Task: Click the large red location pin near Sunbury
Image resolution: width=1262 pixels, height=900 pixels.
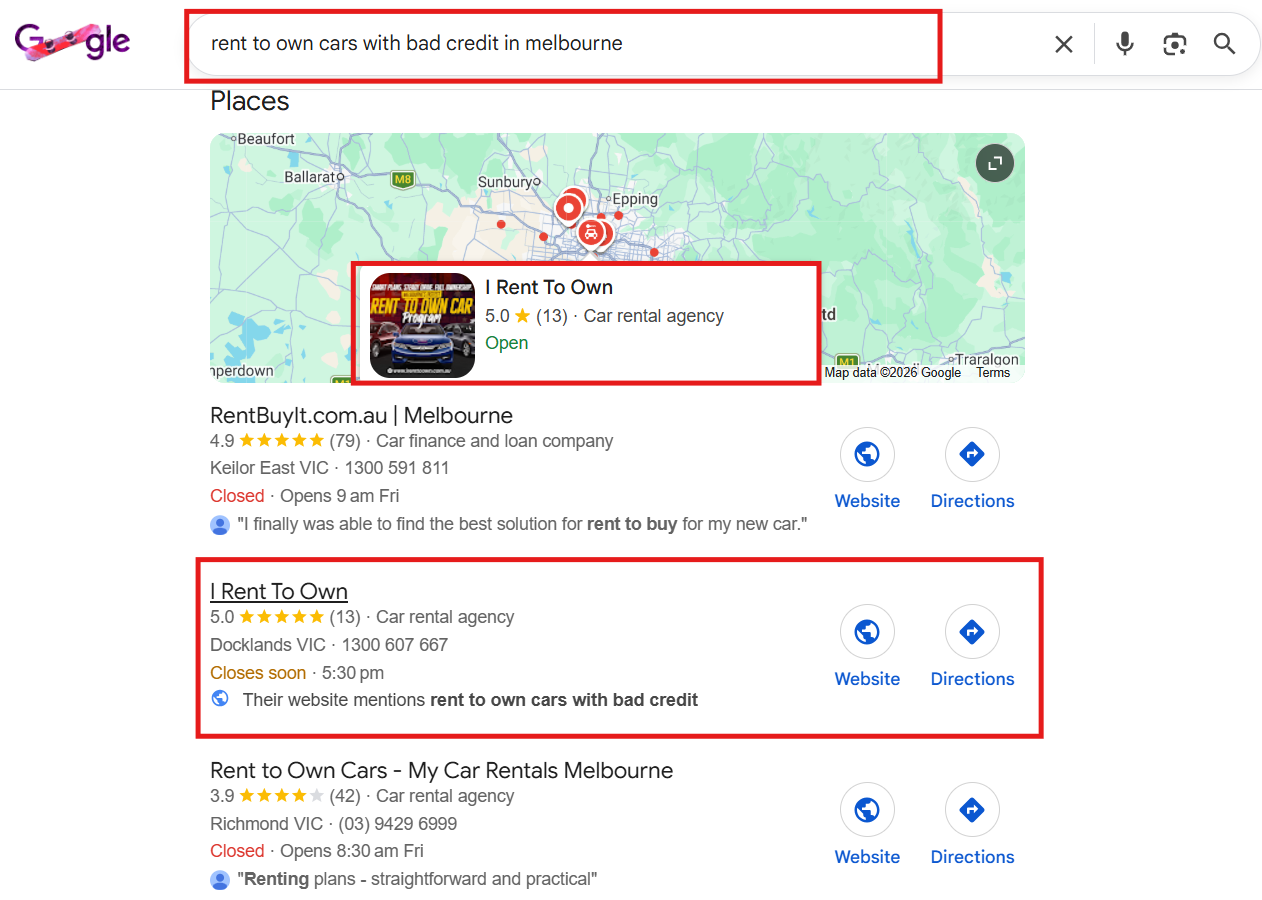Action: [568, 209]
